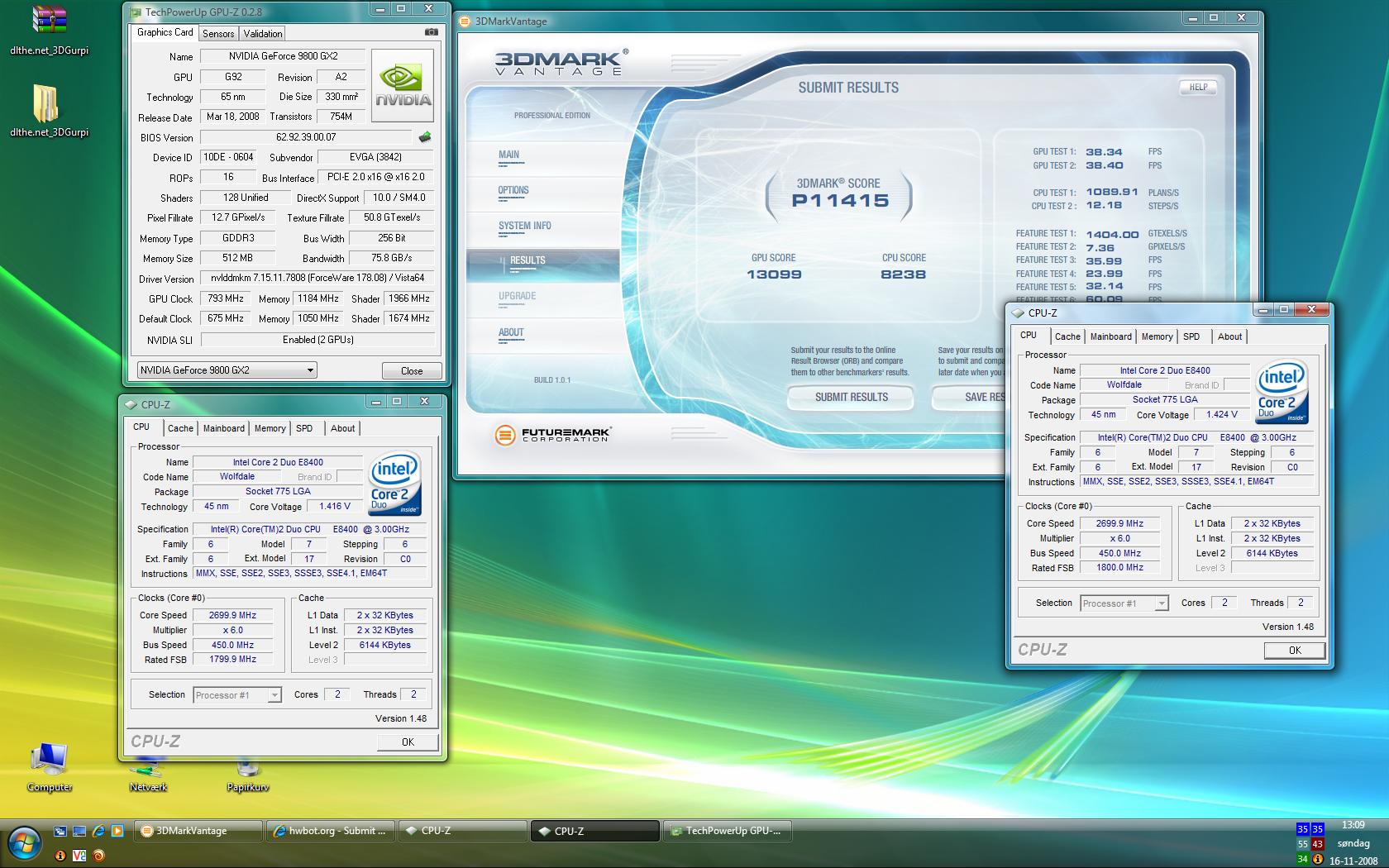Image resolution: width=1389 pixels, height=868 pixels.
Task: Switch to 3DMarkVantage taskbar button
Action: [198, 831]
